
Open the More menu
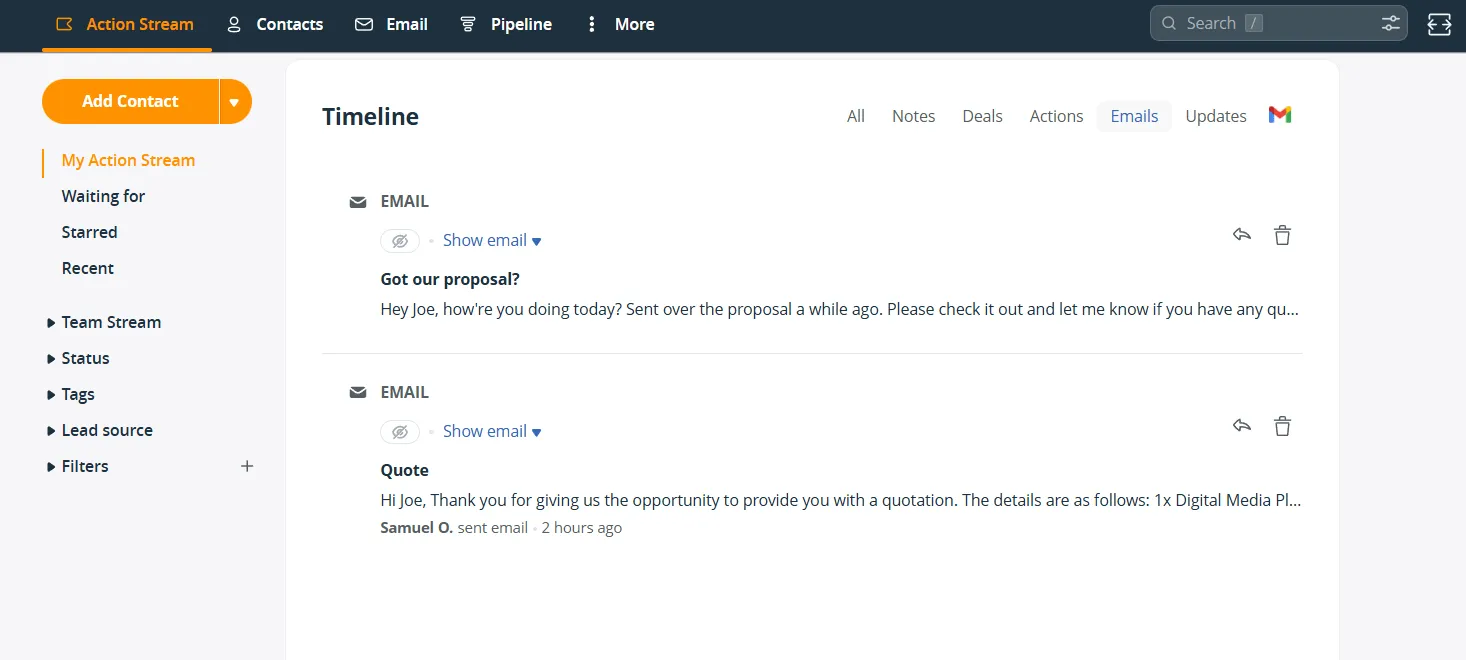tap(621, 24)
